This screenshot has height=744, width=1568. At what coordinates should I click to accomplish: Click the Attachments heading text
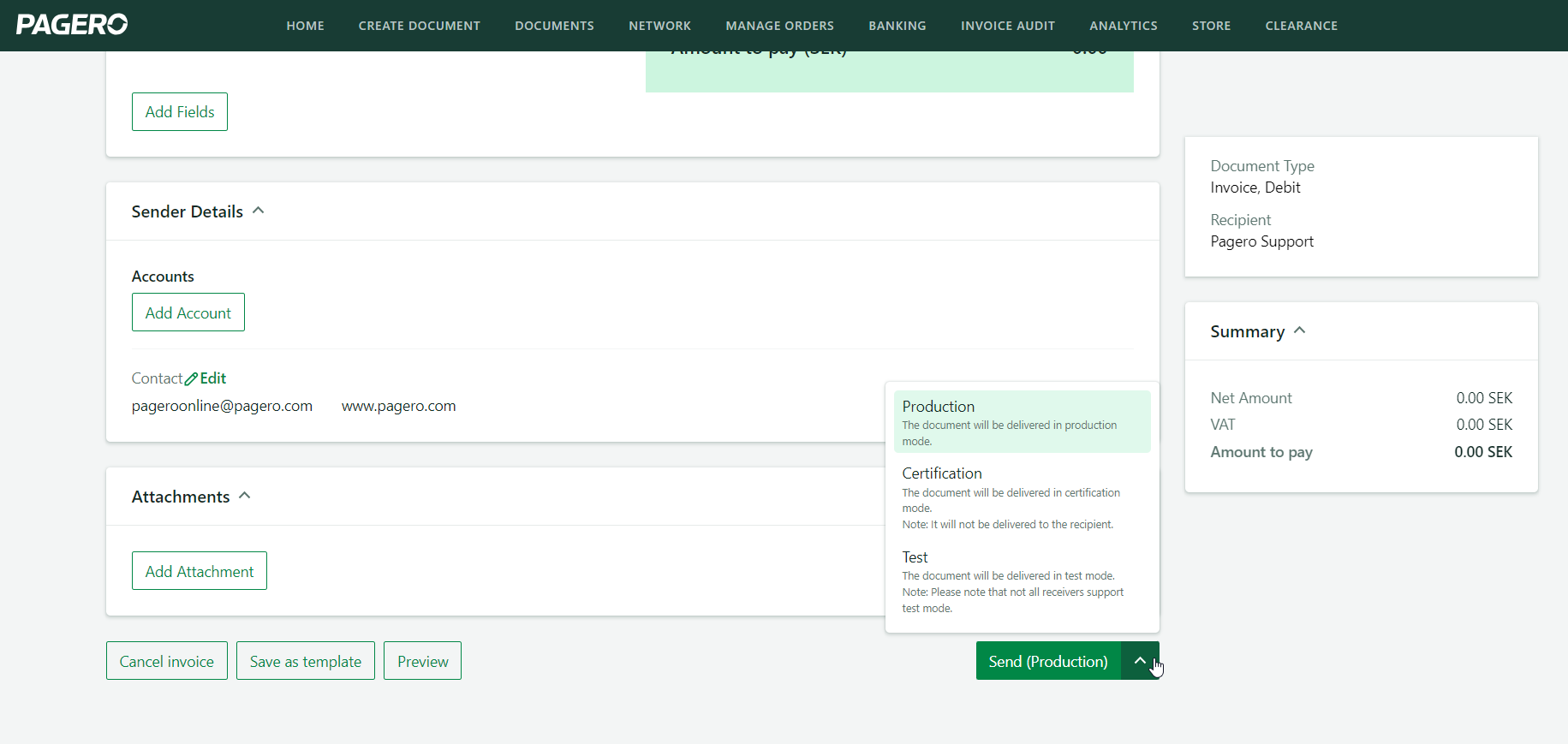tap(181, 497)
